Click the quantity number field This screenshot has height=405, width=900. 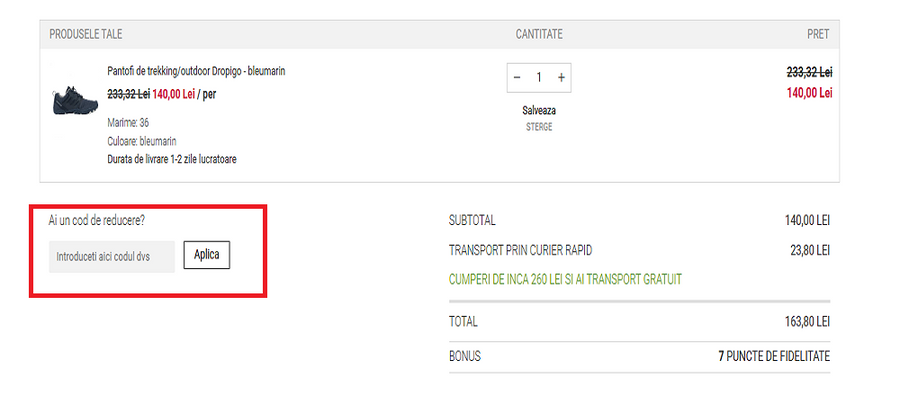click(539, 78)
